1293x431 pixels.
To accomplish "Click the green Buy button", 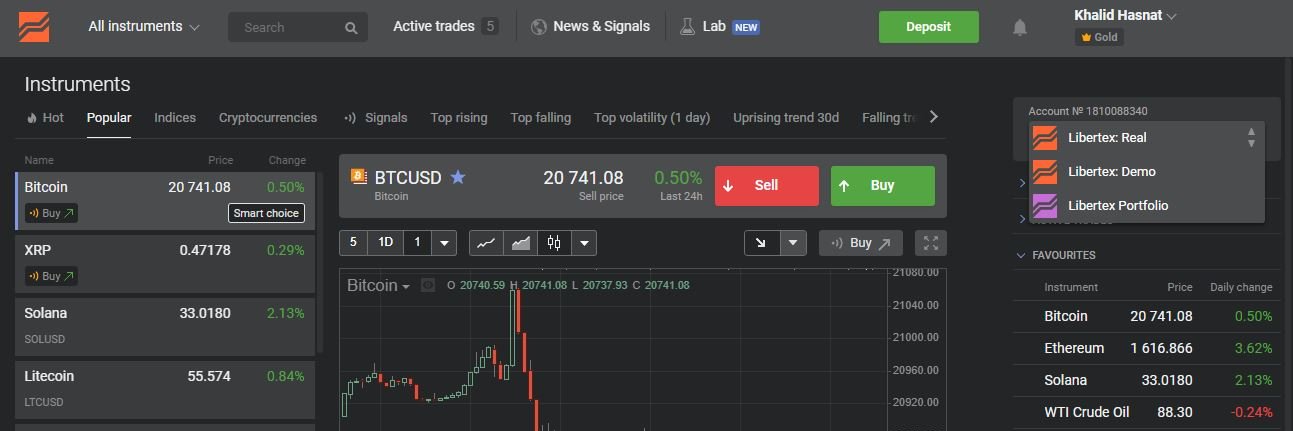I will tap(882, 186).
